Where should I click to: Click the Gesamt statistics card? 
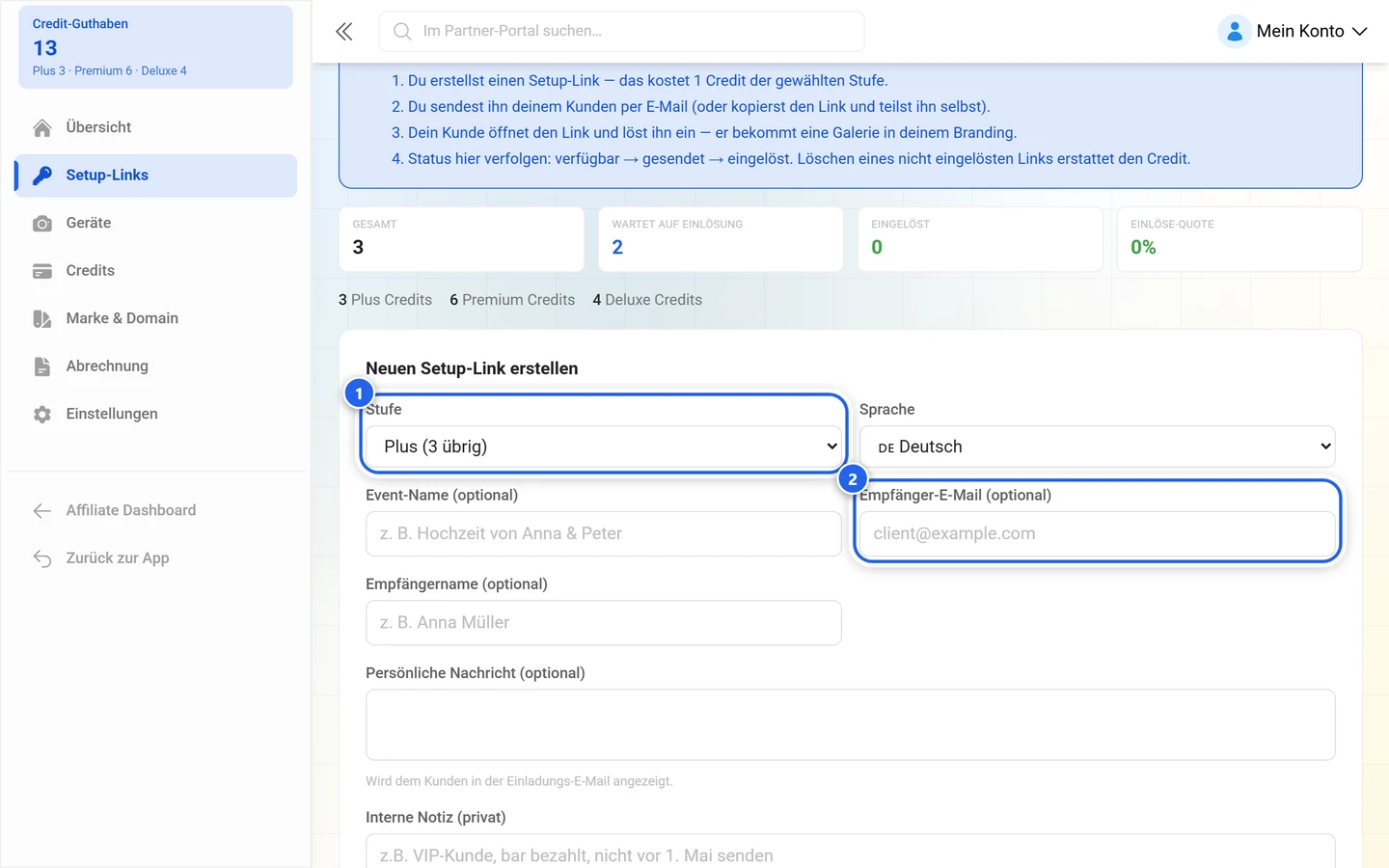click(x=462, y=239)
